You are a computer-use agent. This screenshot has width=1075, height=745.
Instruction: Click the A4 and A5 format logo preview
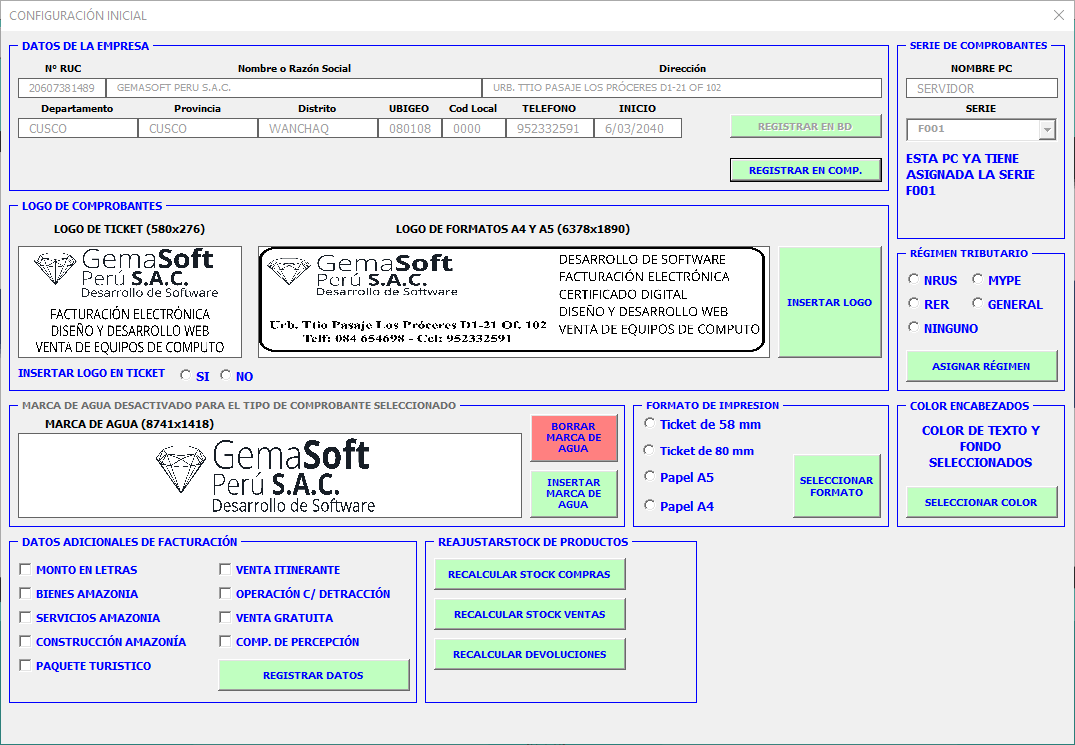pyautogui.click(x=514, y=302)
